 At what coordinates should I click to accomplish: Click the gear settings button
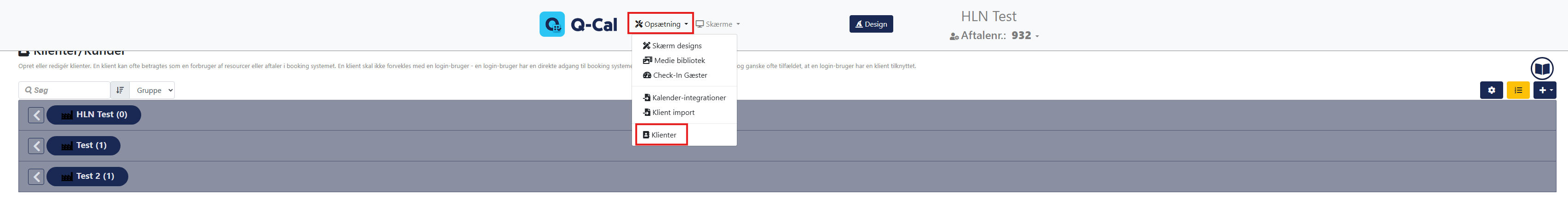pos(1491,90)
